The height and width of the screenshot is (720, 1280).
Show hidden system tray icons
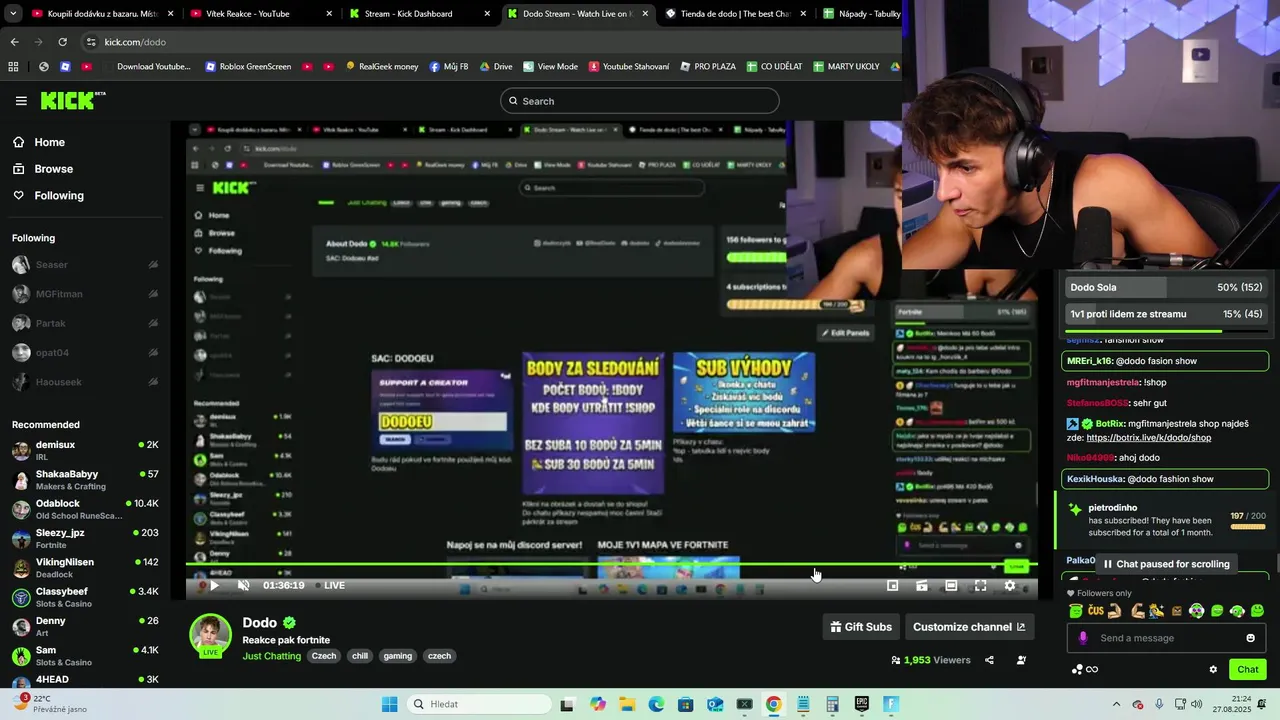1116,704
